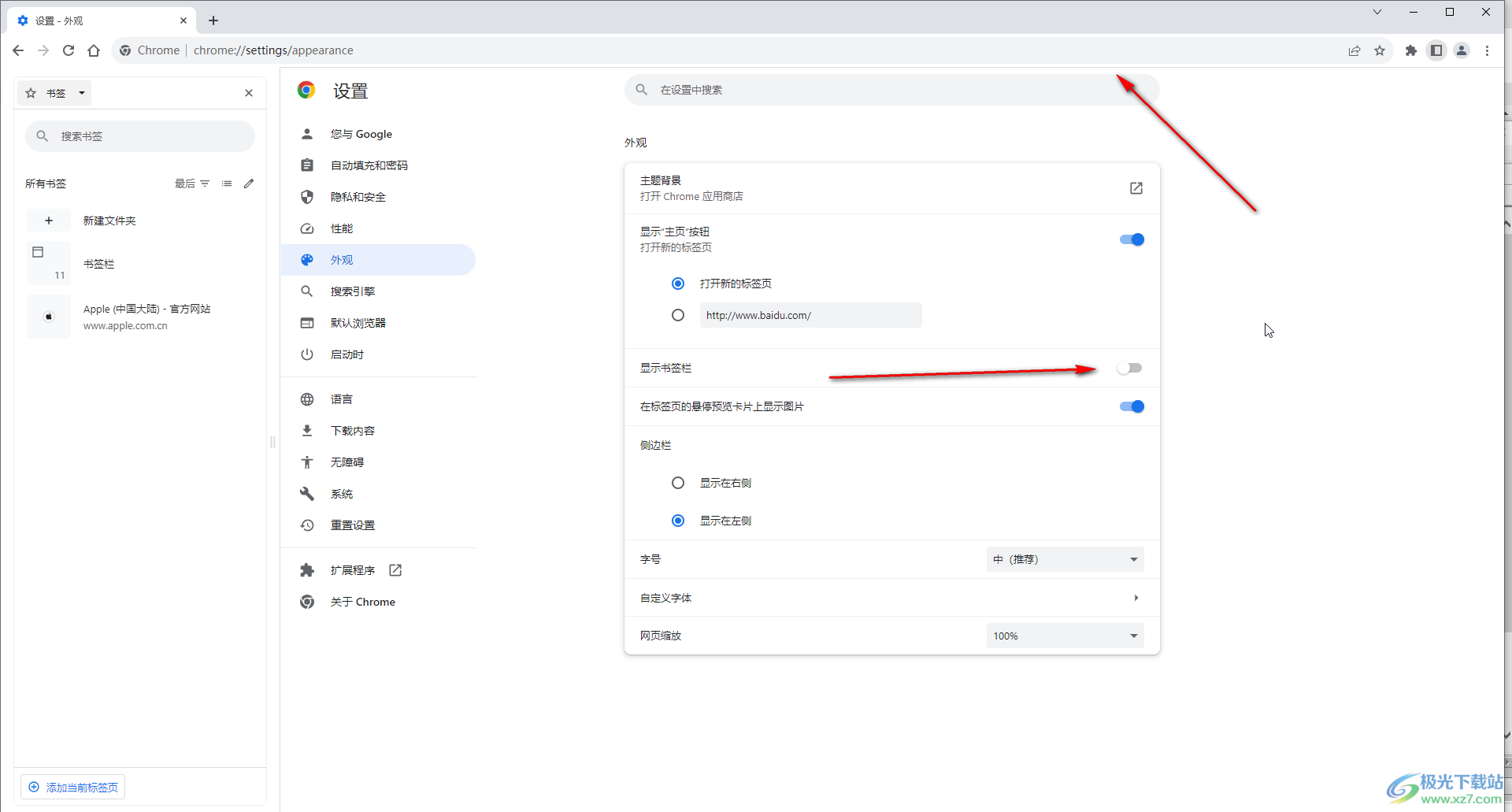Expand the 自定义字体 row
1512x812 pixels.
pyautogui.click(x=891, y=598)
